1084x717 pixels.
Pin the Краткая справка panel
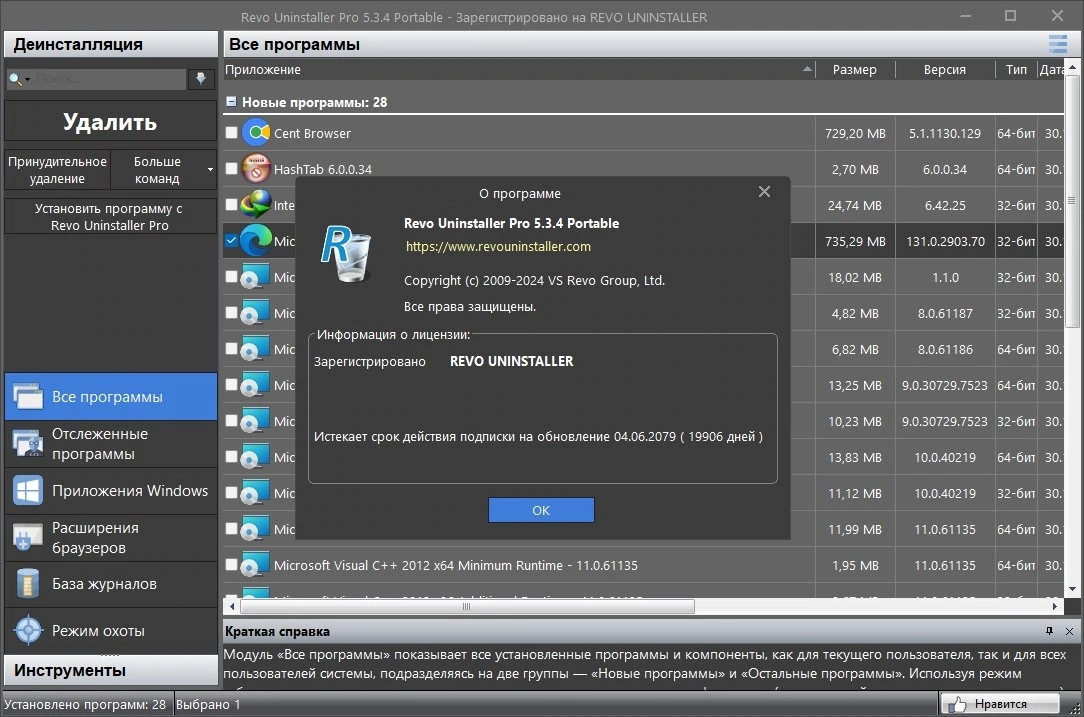point(1049,631)
